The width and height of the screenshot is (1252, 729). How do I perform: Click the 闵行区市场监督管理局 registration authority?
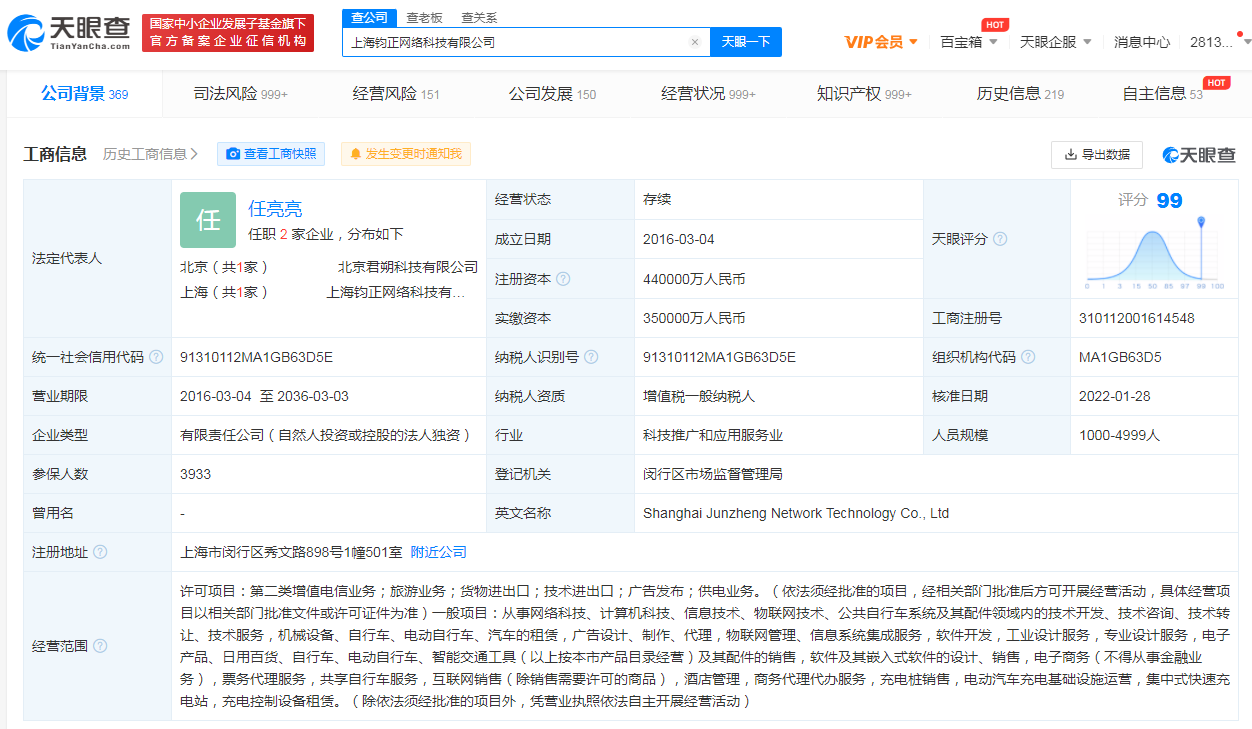pos(713,474)
